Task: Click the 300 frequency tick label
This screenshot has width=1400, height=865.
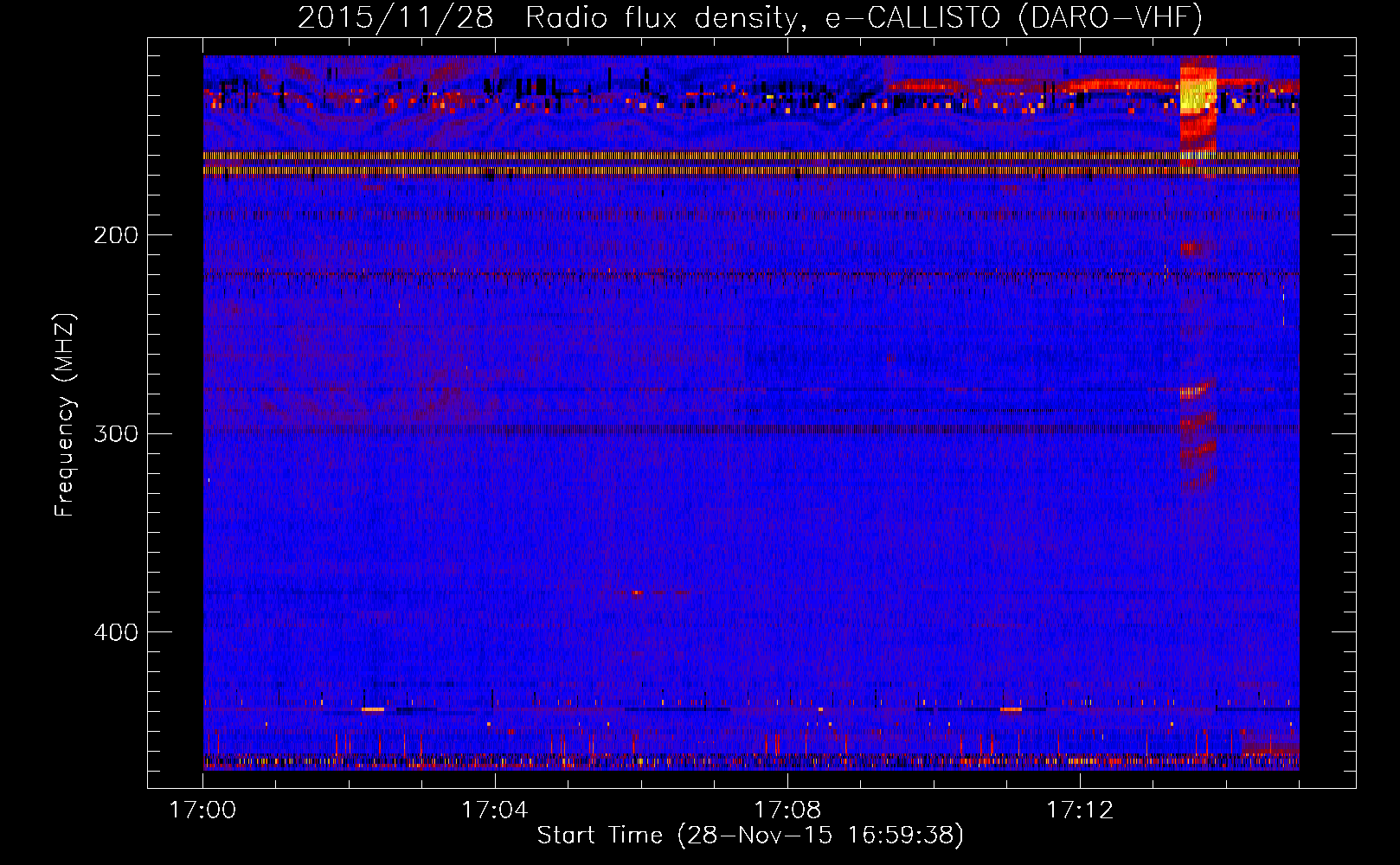Action: coord(116,433)
